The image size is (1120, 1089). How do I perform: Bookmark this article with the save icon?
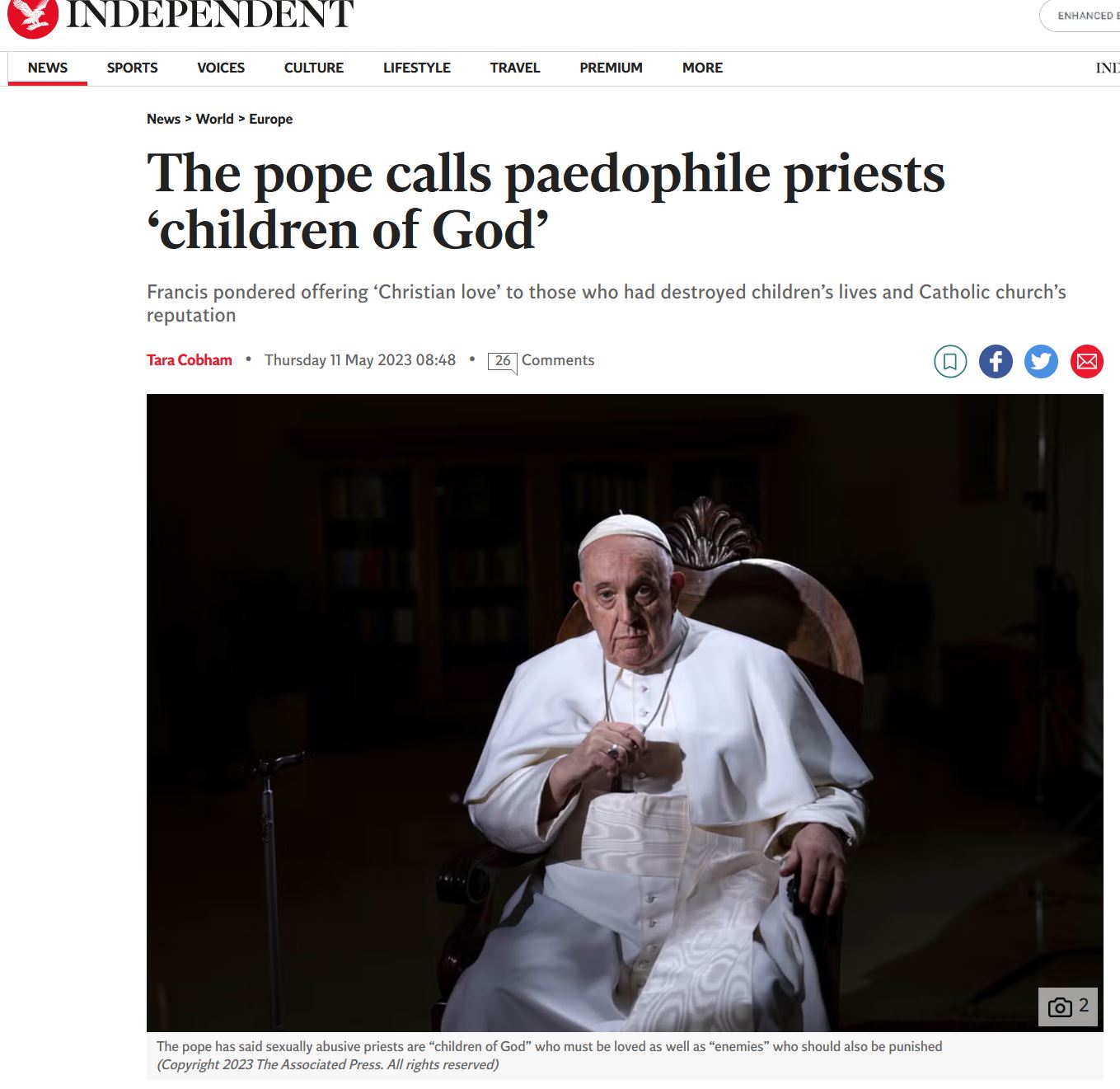click(950, 361)
